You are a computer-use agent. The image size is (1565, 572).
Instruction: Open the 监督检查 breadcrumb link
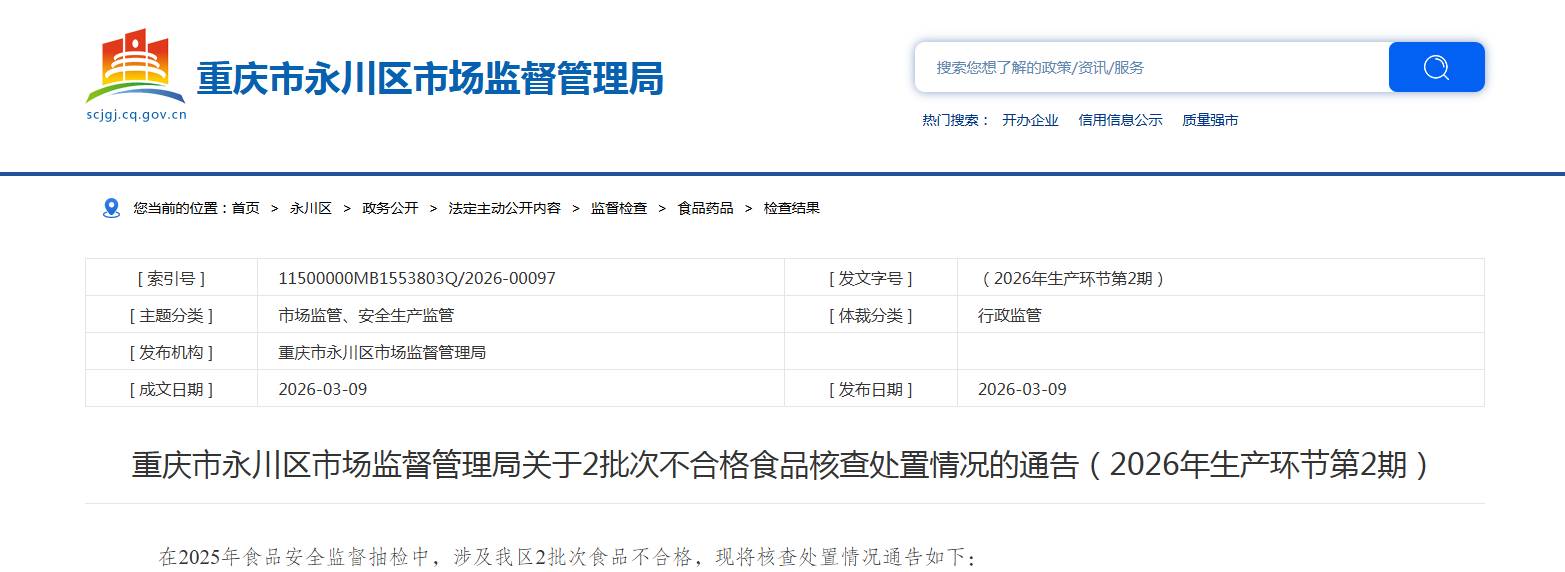click(x=619, y=208)
